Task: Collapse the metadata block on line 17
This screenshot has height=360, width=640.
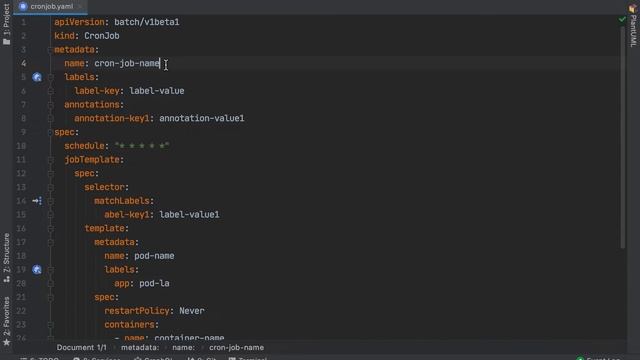Action: [50, 242]
